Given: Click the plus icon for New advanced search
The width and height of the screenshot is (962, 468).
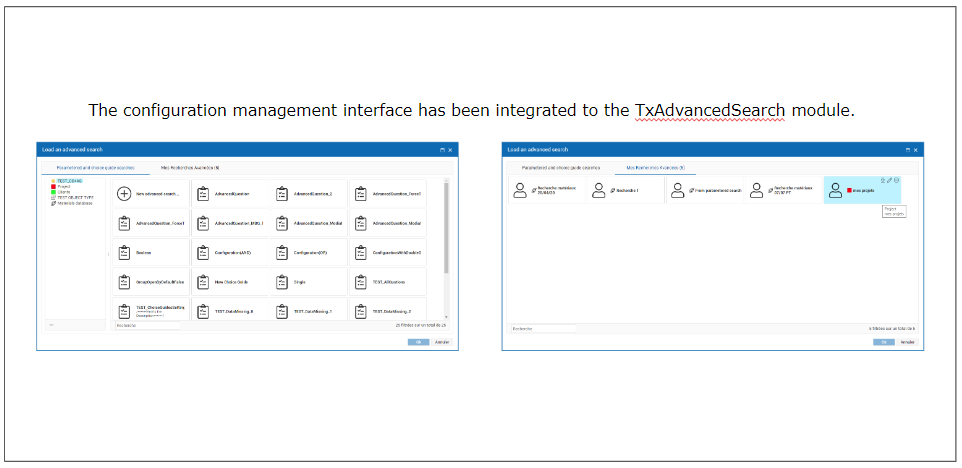Looking at the screenshot, I should [x=124, y=194].
